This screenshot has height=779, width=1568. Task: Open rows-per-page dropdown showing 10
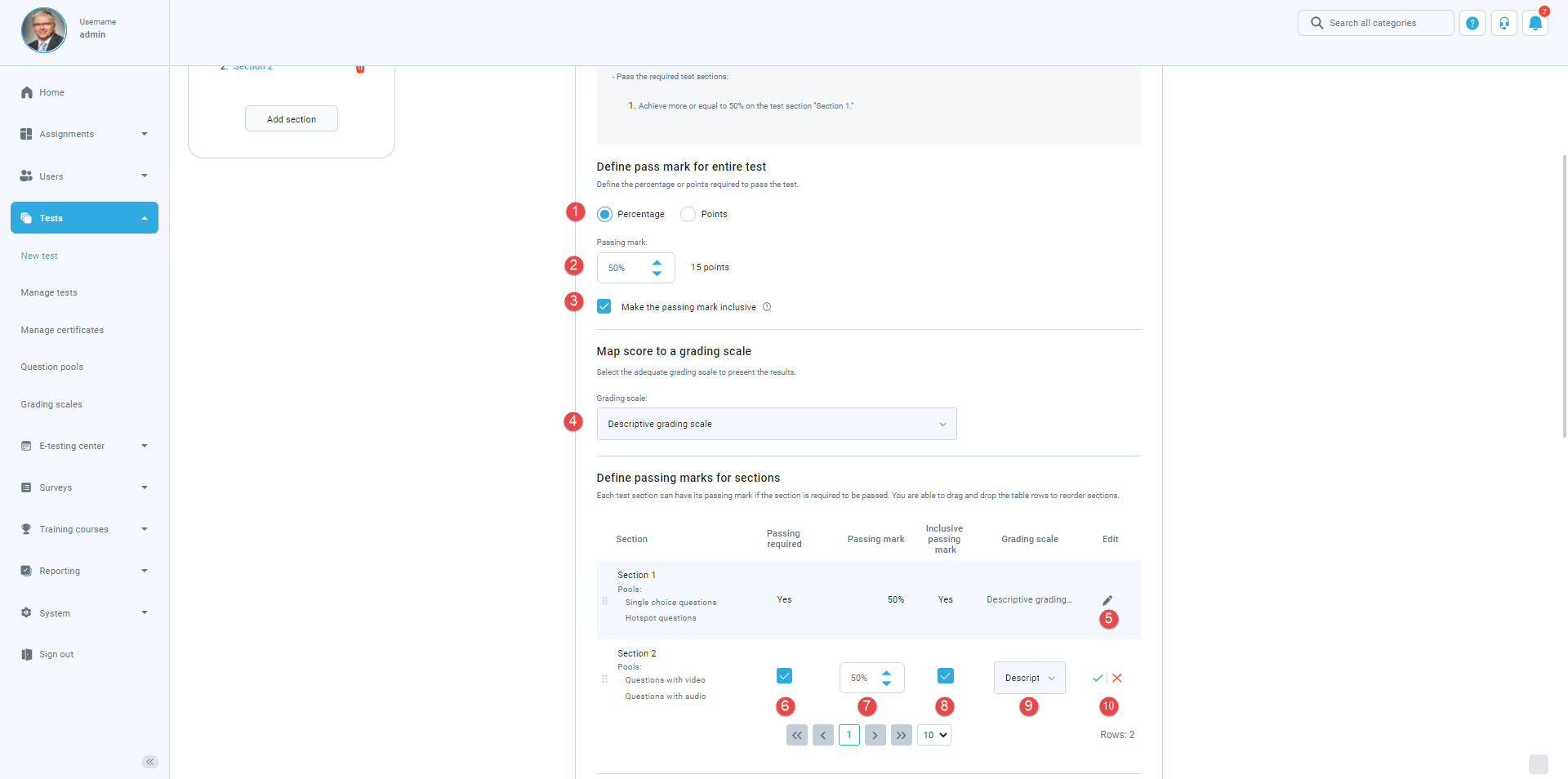pos(934,735)
